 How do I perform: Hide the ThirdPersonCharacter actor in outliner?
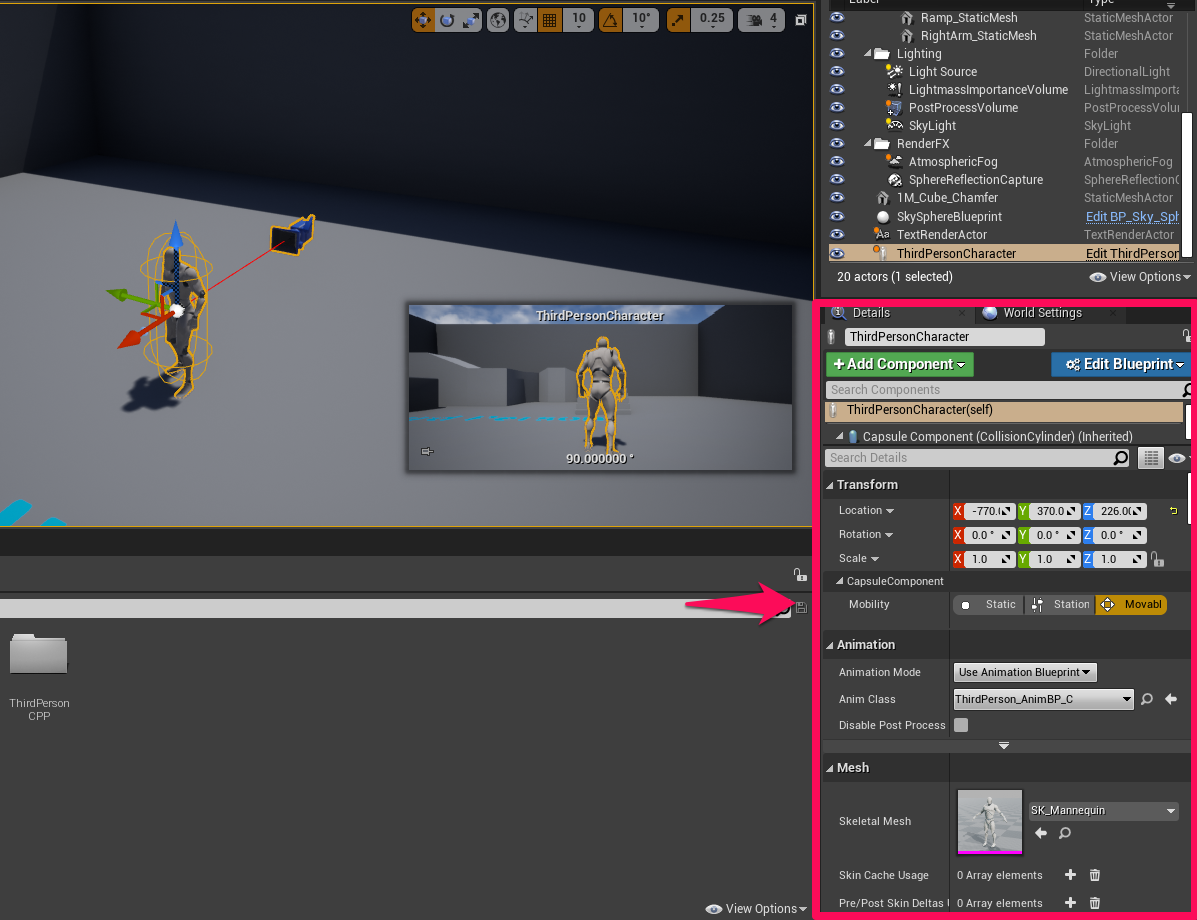coord(837,253)
